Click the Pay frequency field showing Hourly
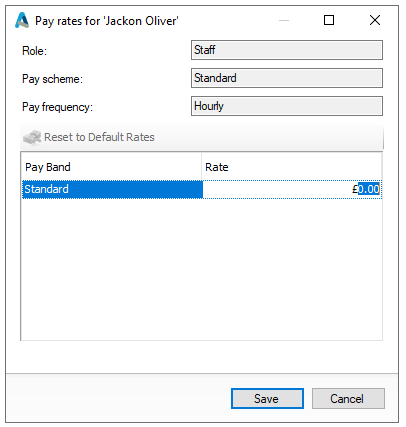This screenshot has height=427, width=406. coord(287,106)
